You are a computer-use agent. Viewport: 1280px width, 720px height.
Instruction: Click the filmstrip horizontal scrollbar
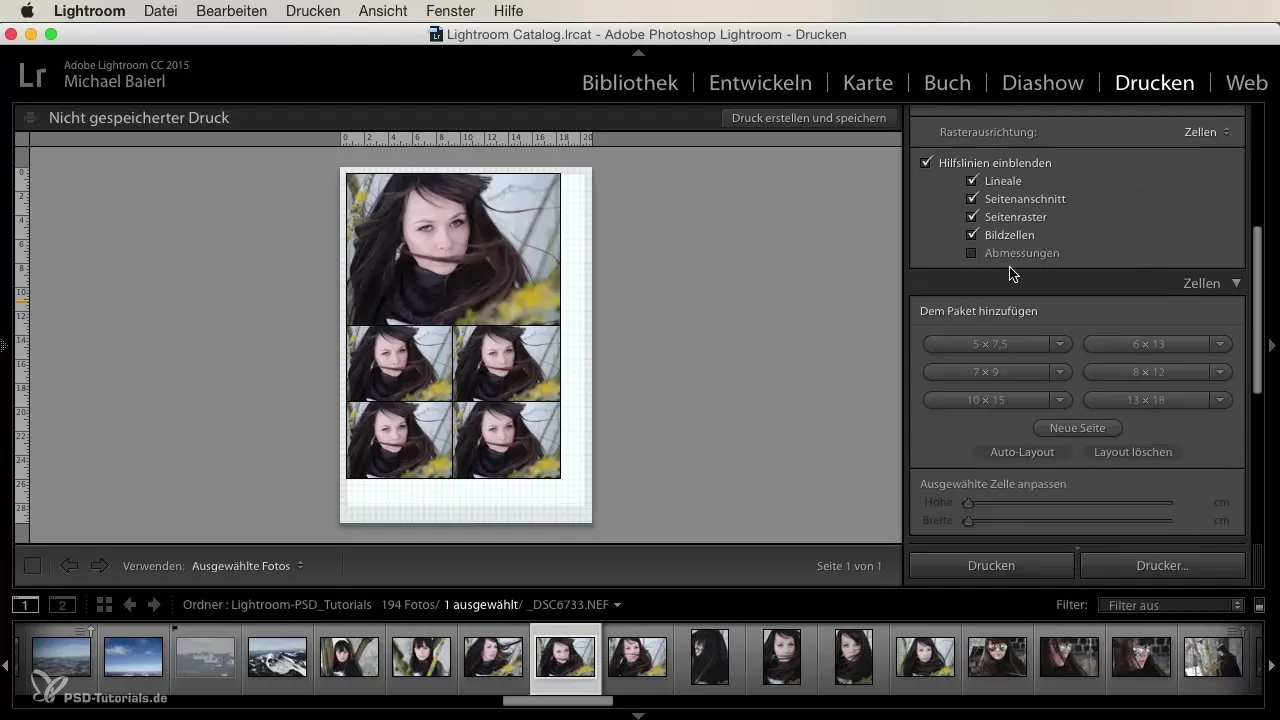point(557,701)
